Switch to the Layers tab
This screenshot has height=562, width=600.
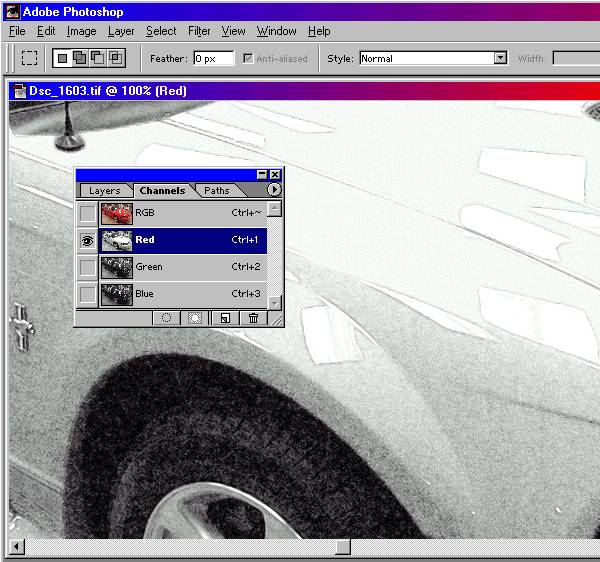104,190
